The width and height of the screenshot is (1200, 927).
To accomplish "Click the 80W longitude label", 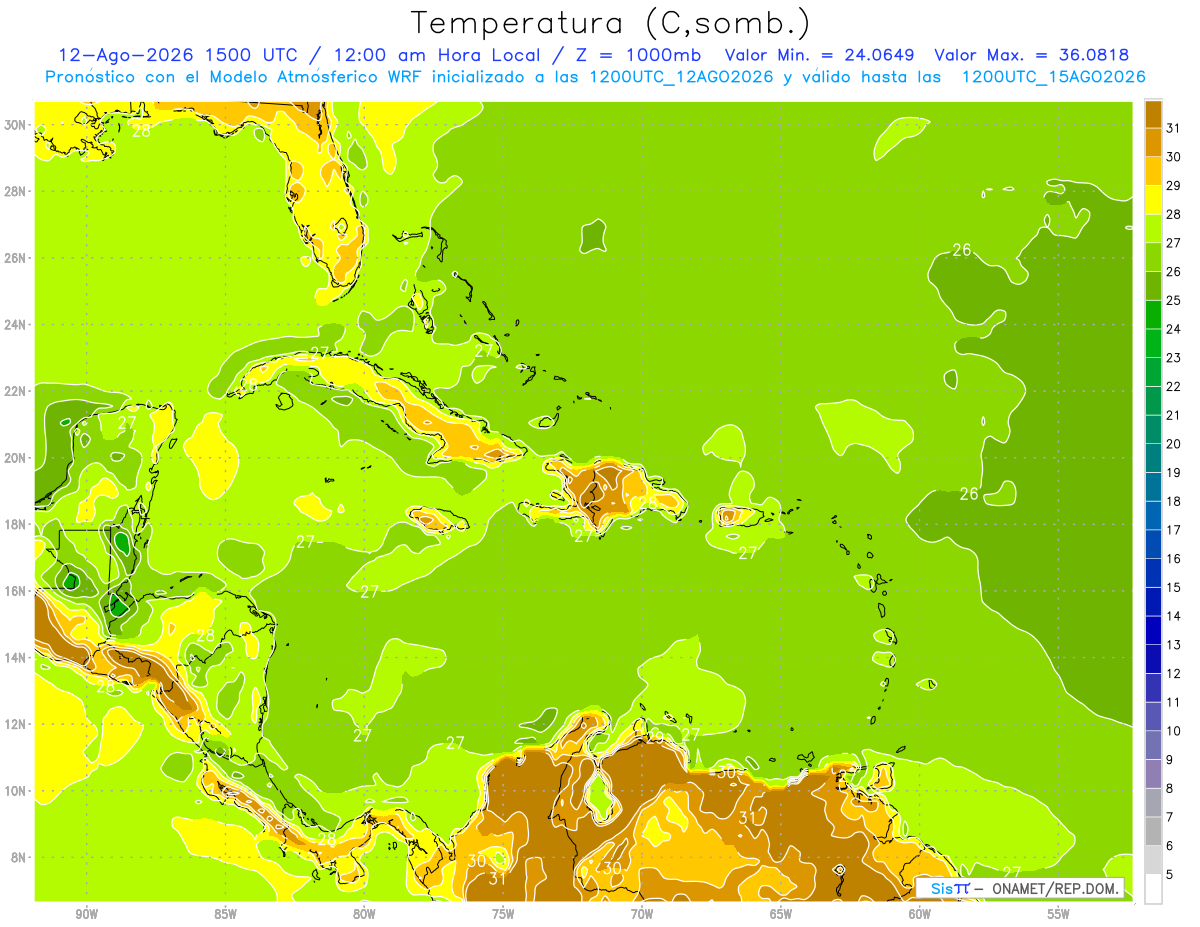I will pos(364,914).
